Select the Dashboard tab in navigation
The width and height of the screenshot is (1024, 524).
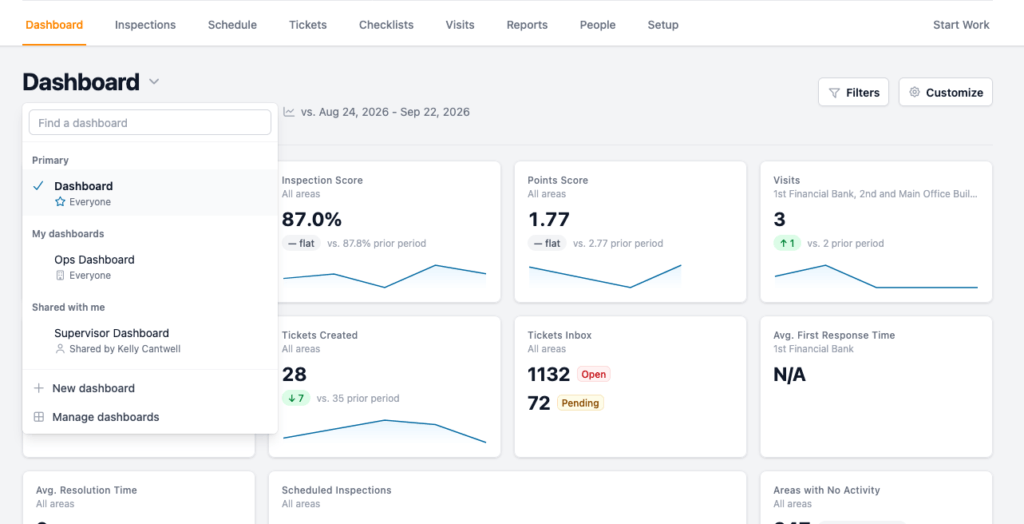click(x=54, y=25)
